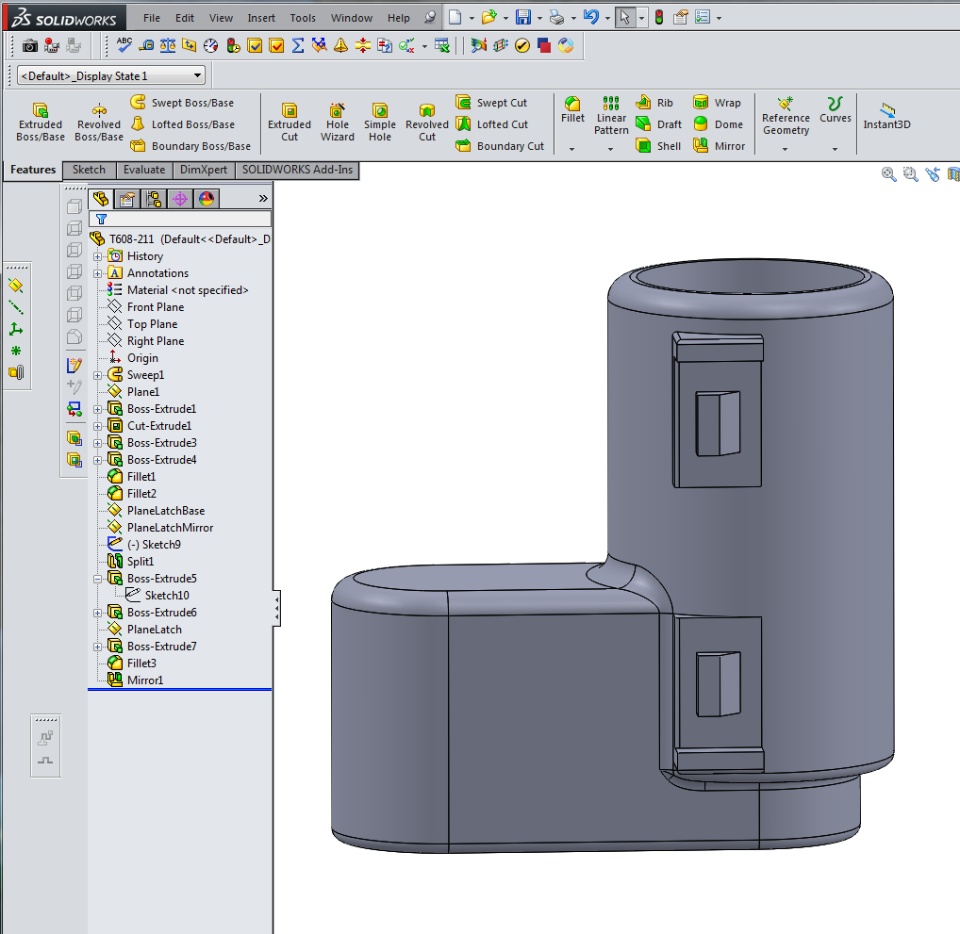This screenshot has height=934, width=960.
Task: Expand the History node
Action: tap(97, 256)
